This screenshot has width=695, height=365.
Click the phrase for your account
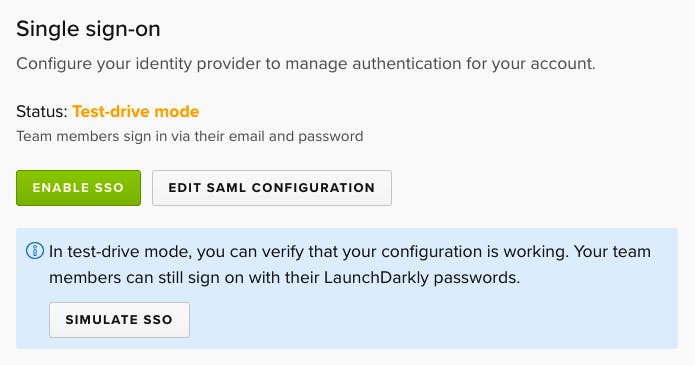click(531, 64)
